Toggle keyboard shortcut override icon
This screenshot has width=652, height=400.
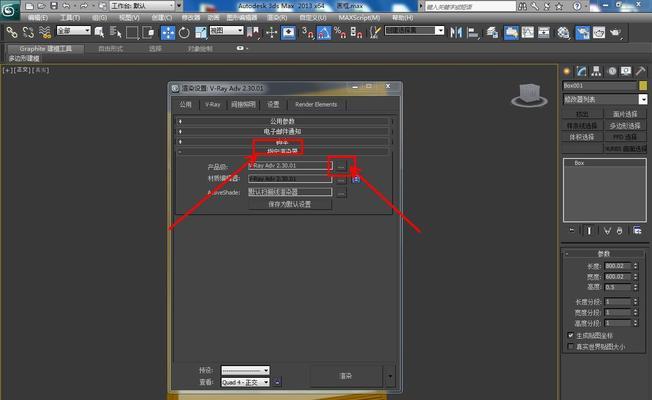tap(289, 32)
